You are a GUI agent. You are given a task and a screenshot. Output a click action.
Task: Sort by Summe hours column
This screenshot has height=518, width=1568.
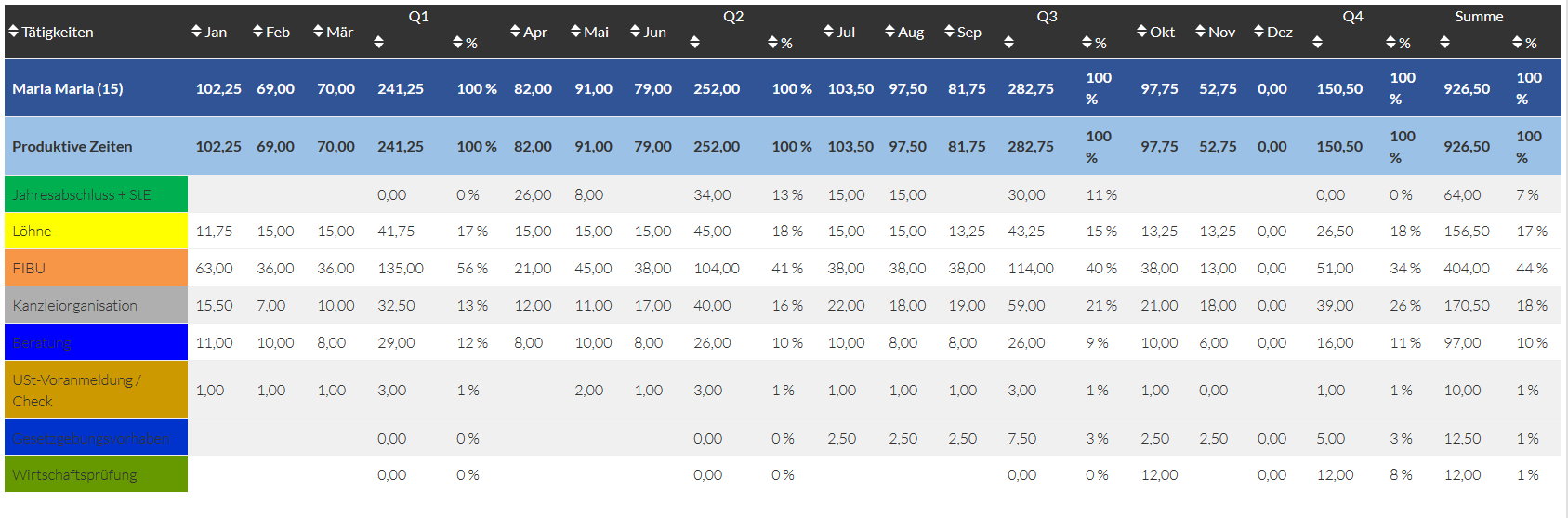click(x=1444, y=42)
